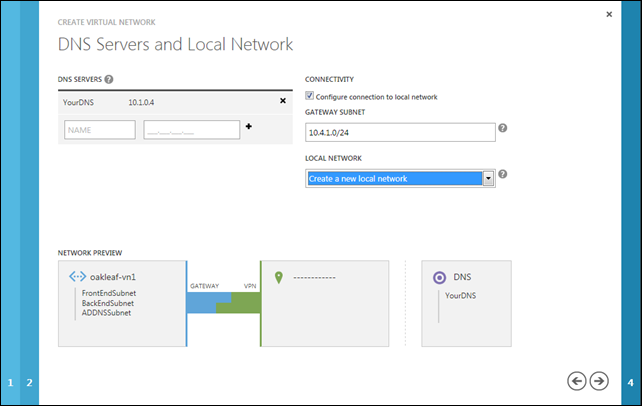Click the GATEWAY label in preview
642x406 pixels.
click(x=204, y=286)
